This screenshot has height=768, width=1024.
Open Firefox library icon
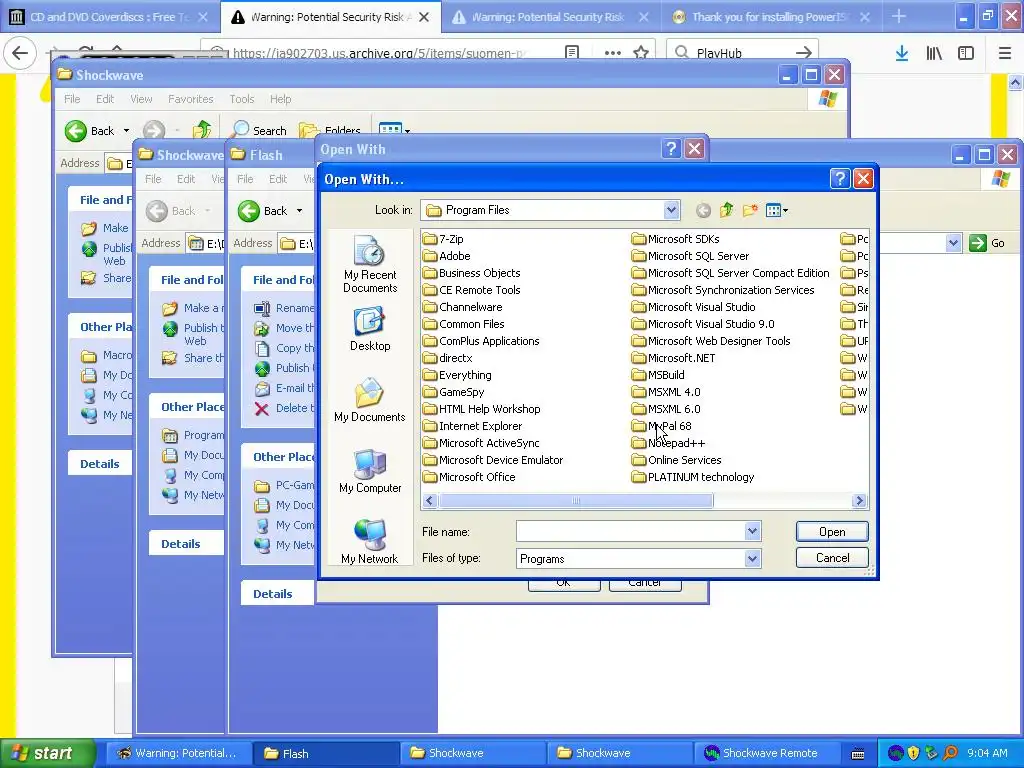pyautogui.click(x=934, y=53)
